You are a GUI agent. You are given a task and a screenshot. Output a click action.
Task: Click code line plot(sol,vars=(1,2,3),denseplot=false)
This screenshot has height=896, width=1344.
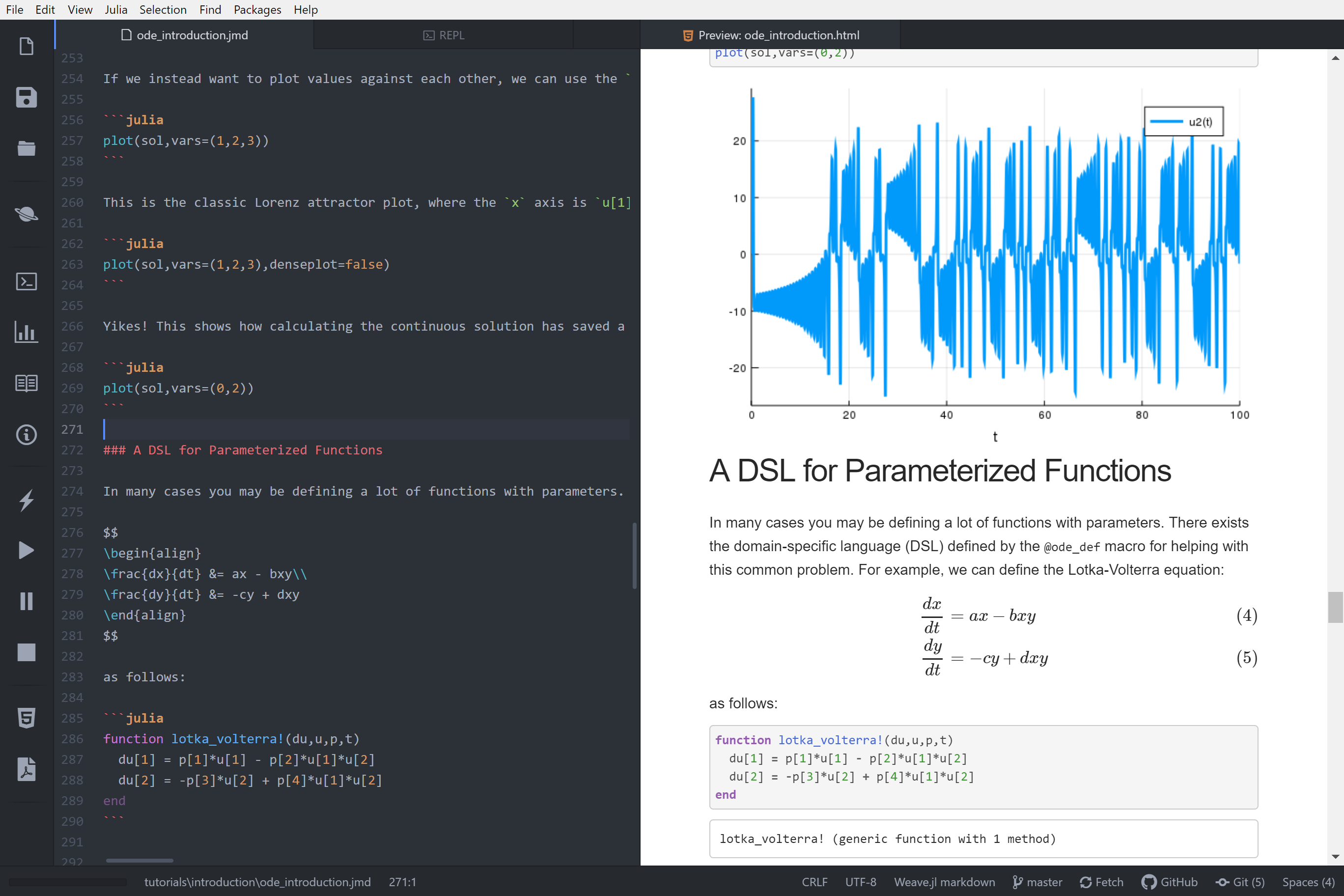[246, 264]
